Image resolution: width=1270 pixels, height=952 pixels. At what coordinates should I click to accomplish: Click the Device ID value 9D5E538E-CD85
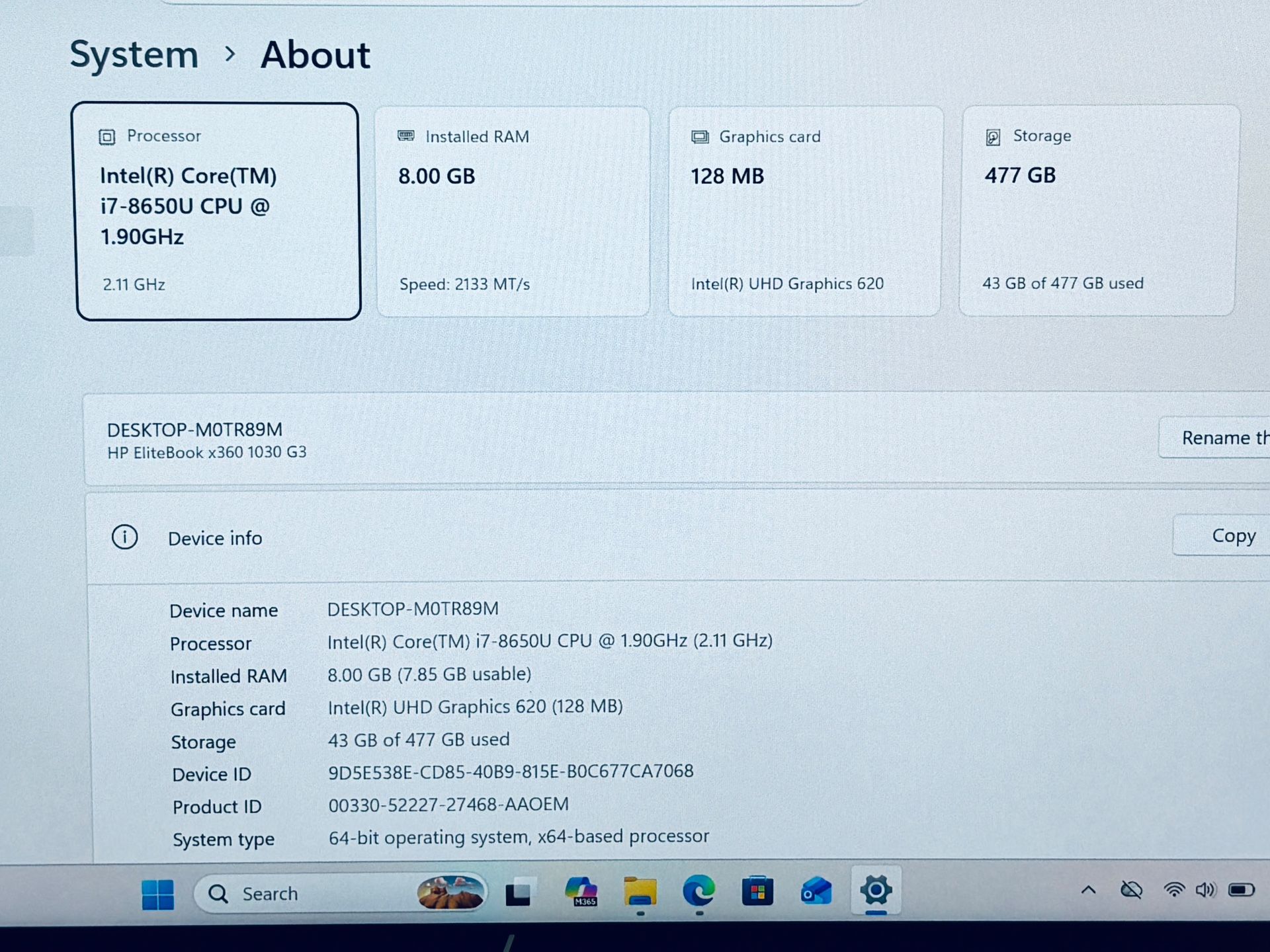(x=511, y=772)
